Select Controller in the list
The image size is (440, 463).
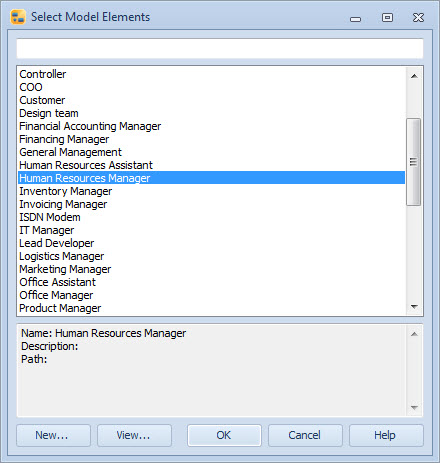212,74
